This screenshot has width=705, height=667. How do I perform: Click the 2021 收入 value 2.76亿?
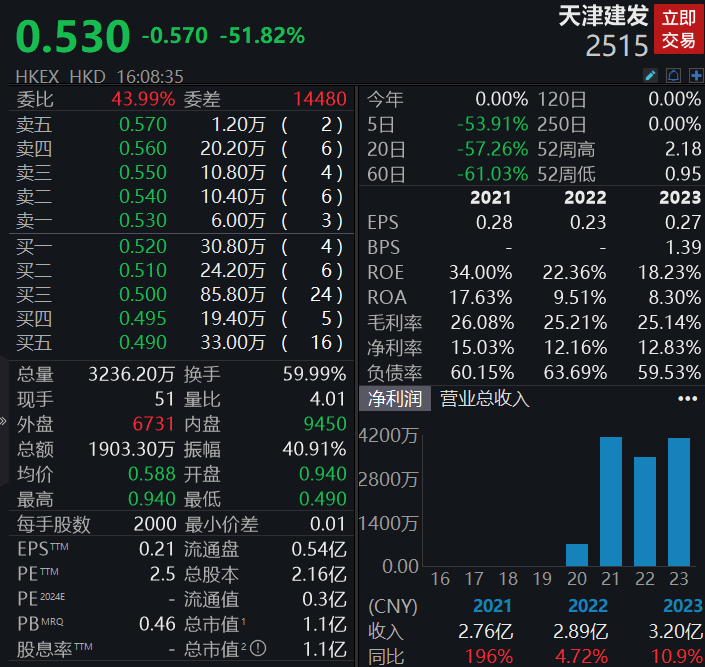486,631
